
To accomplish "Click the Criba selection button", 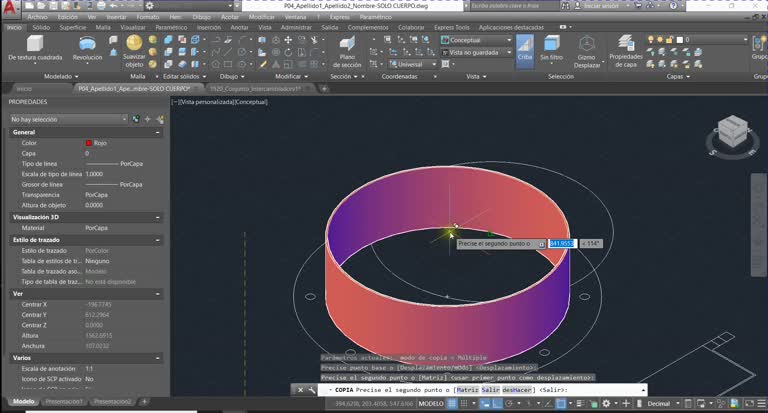I will [525, 50].
